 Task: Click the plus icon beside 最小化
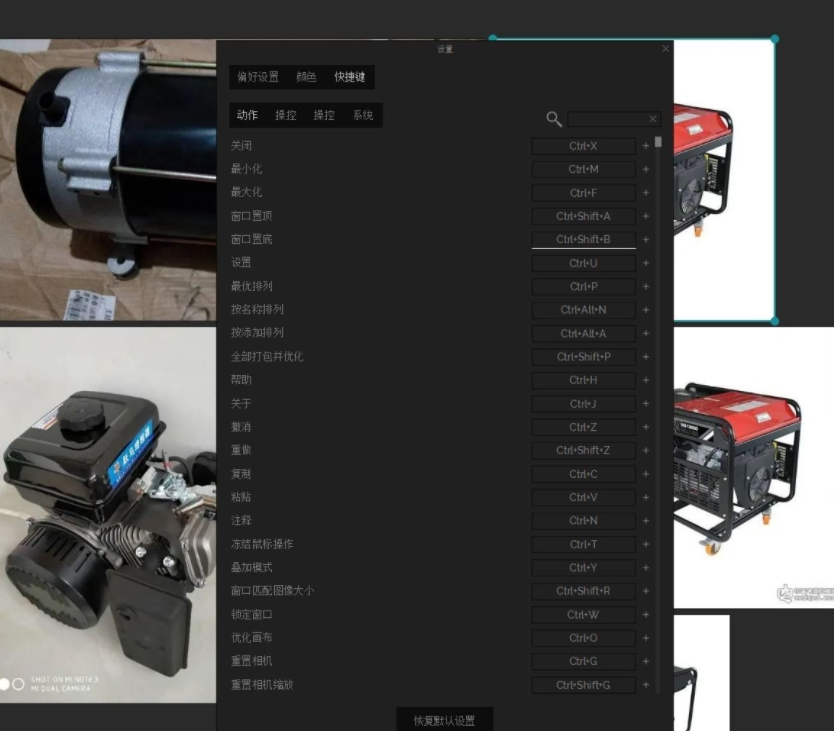pos(645,169)
